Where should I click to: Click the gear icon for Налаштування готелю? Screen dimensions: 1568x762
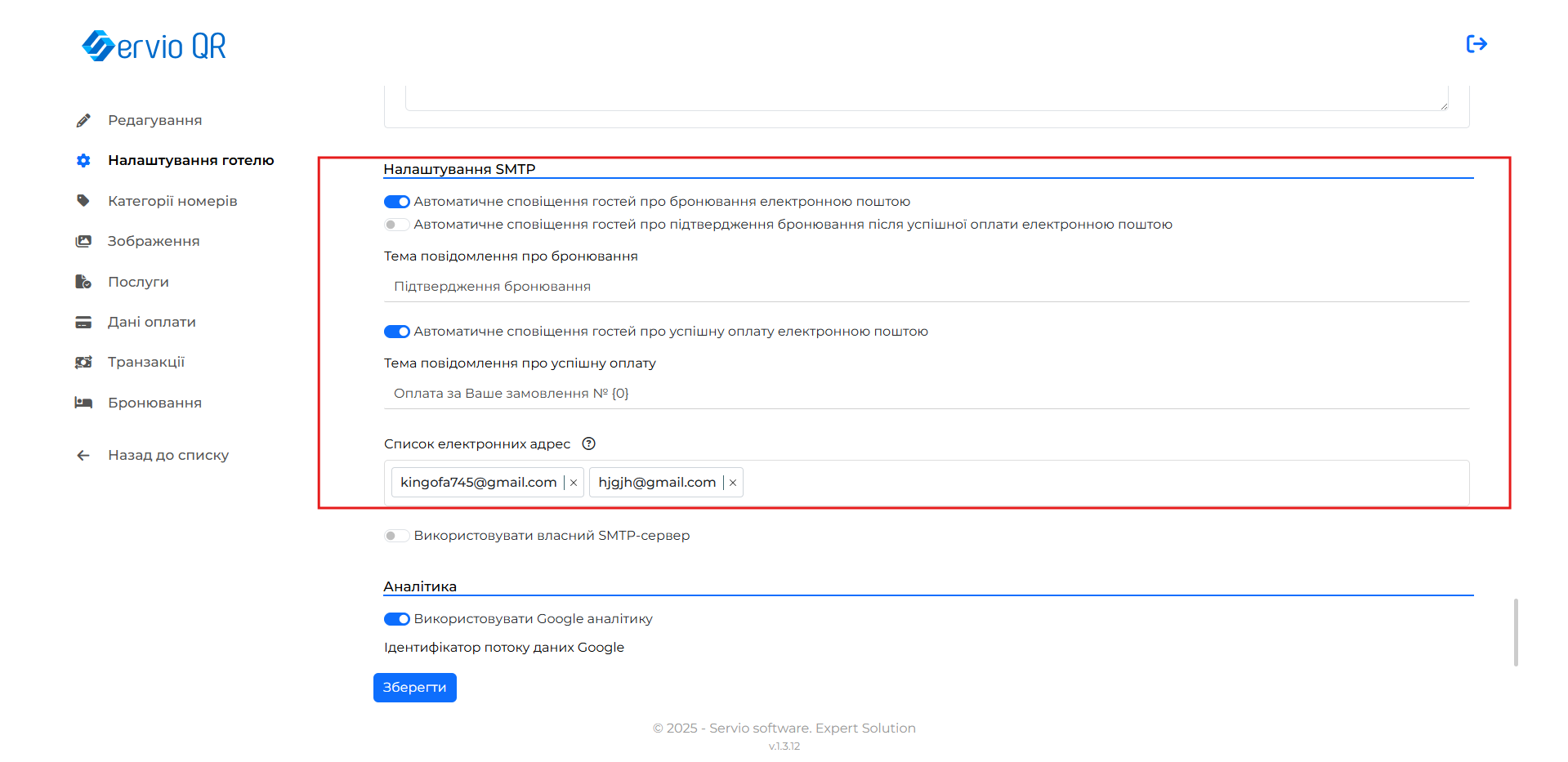tap(83, 161)
